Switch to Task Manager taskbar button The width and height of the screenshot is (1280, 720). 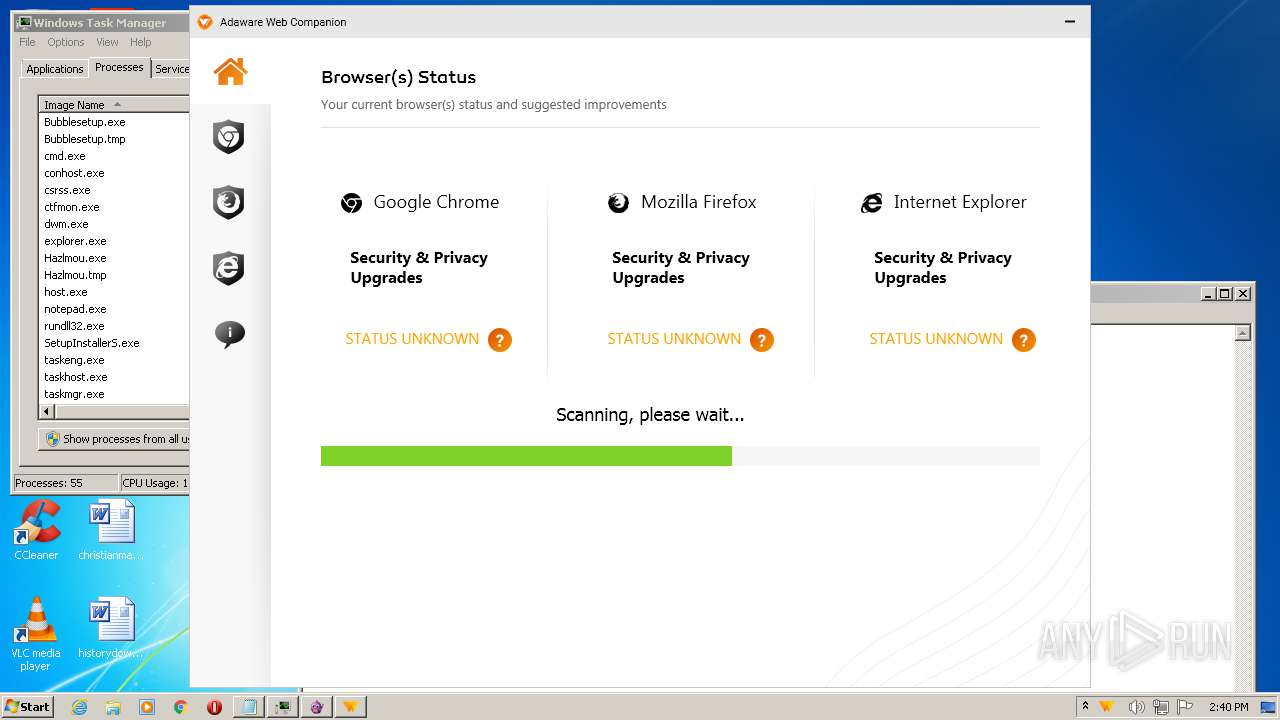click(283, 707)
